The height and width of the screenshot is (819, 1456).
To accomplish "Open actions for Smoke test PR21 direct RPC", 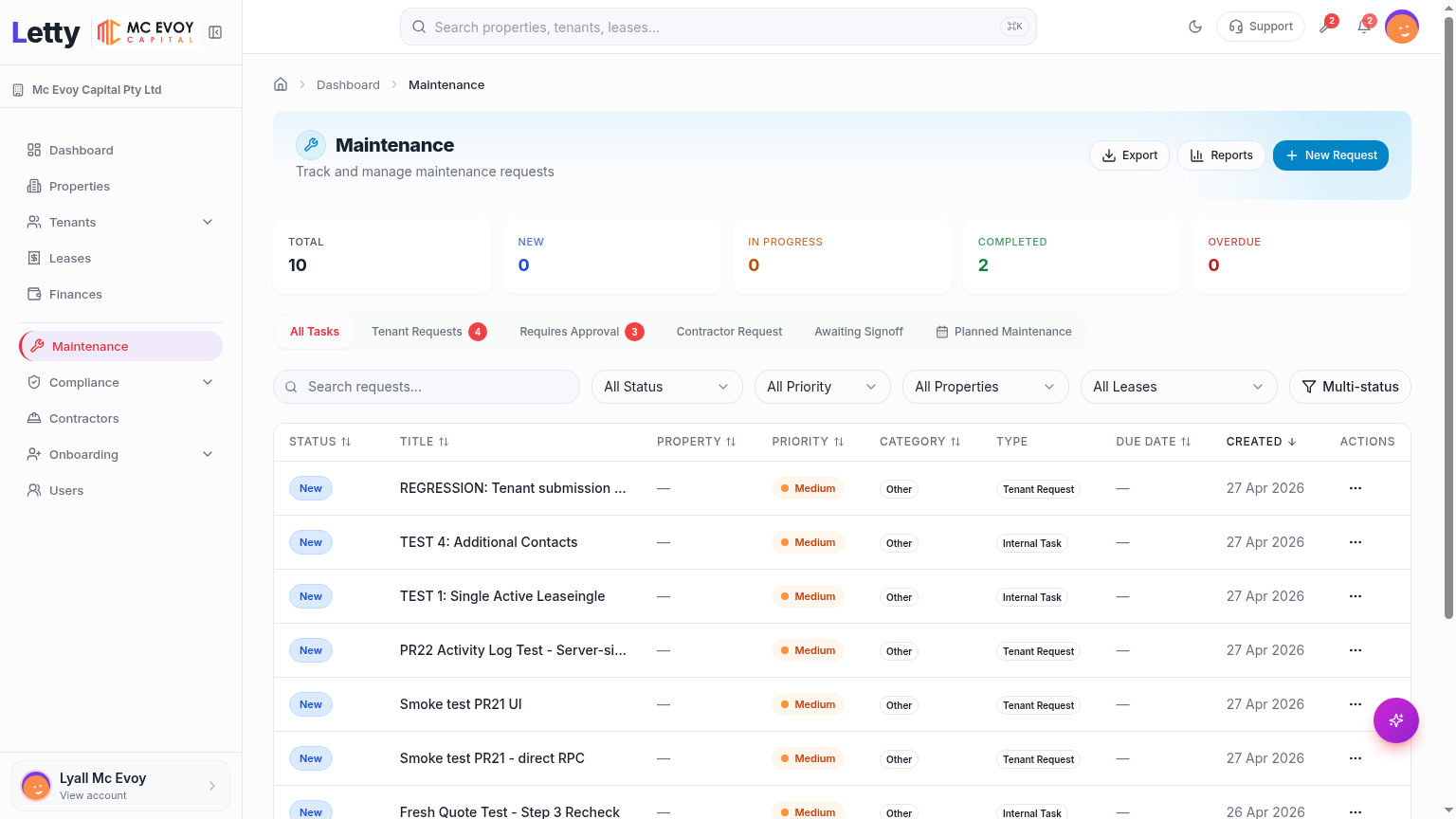I will 1356,758.
